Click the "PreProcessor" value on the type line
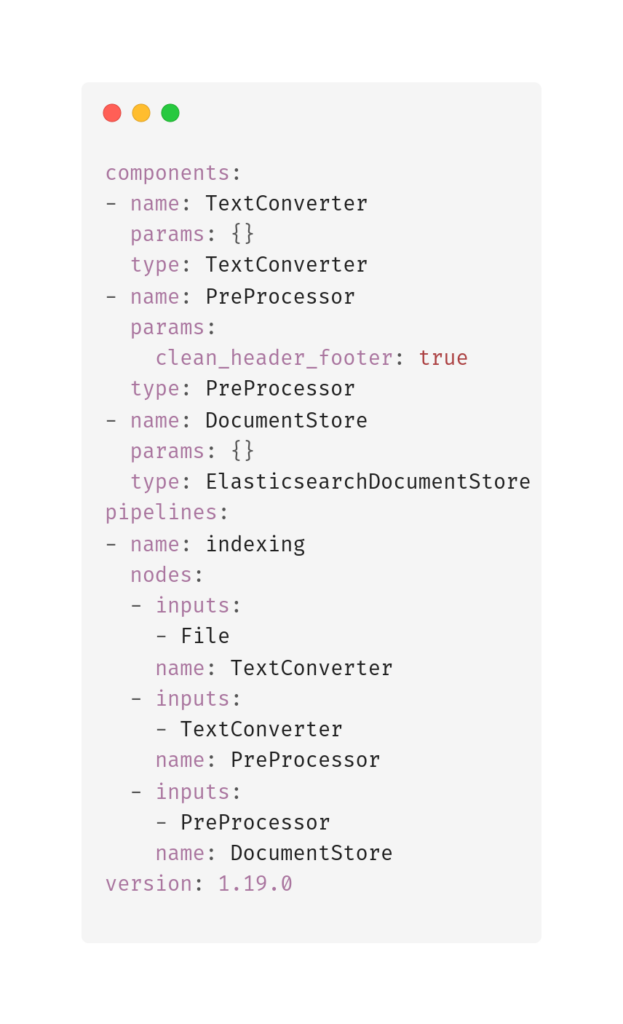 [280, 388]
